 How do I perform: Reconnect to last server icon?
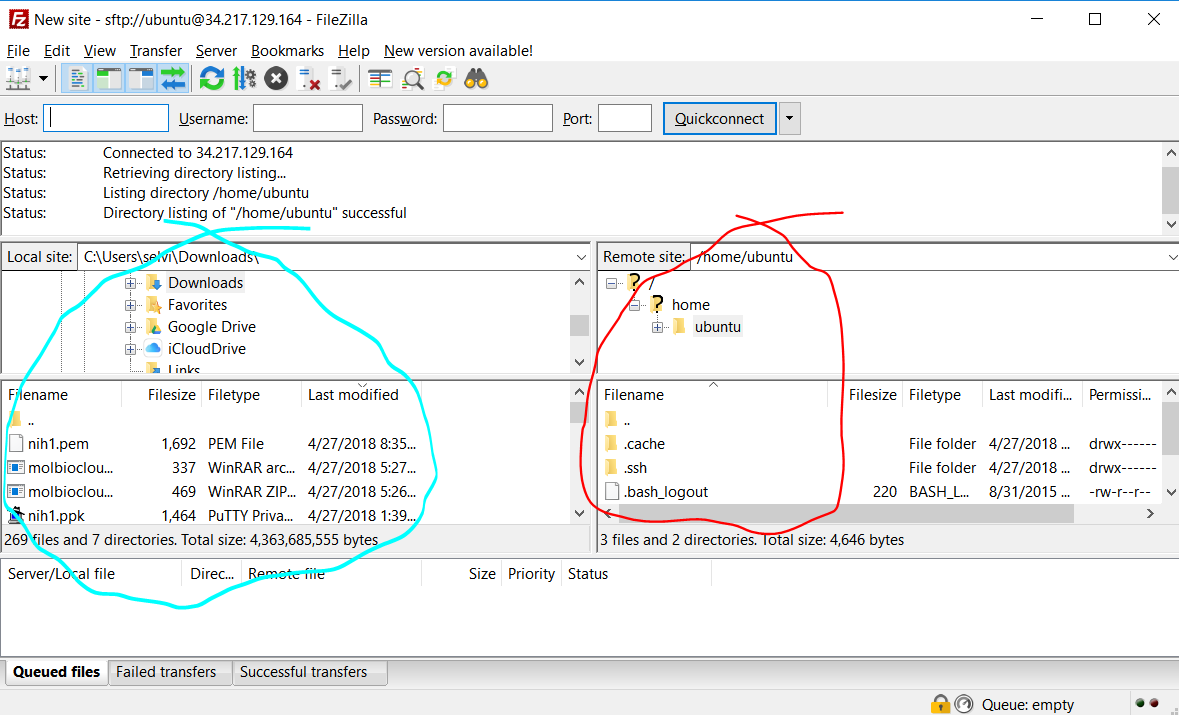pyautogui.click(x=341, y=78)
